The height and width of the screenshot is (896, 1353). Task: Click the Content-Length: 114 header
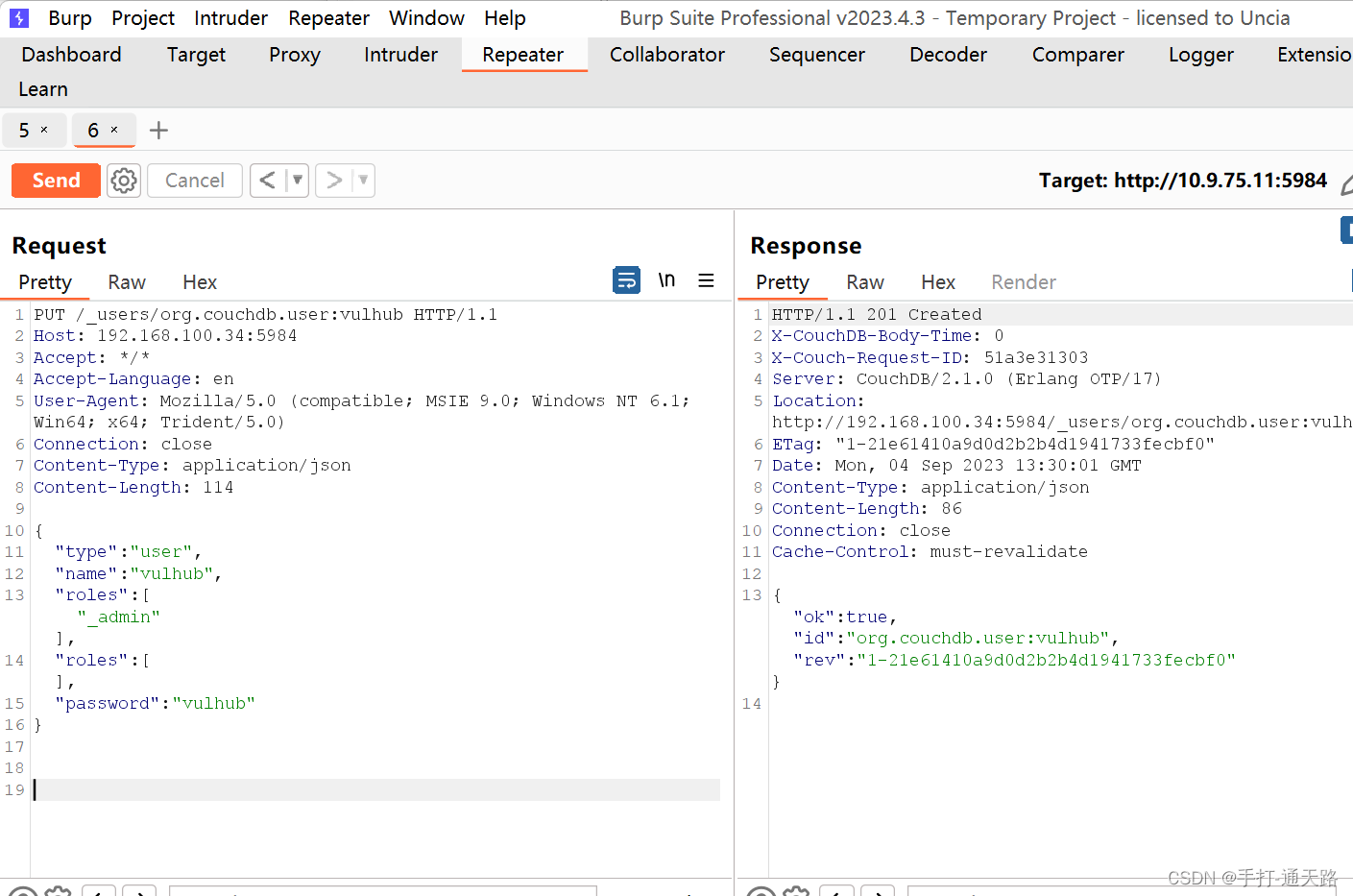(133, 487)
